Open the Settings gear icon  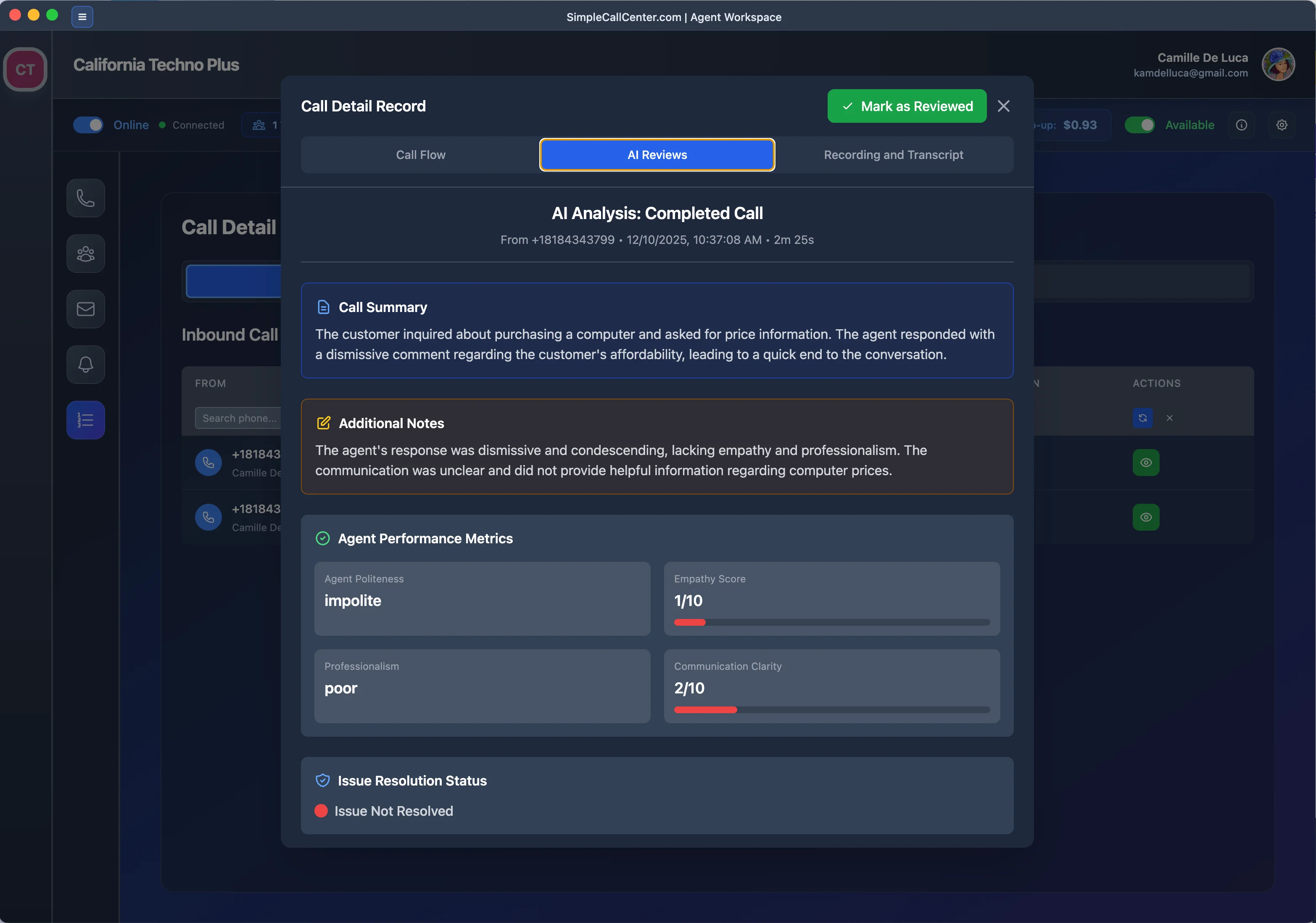tap(1282, 124)
